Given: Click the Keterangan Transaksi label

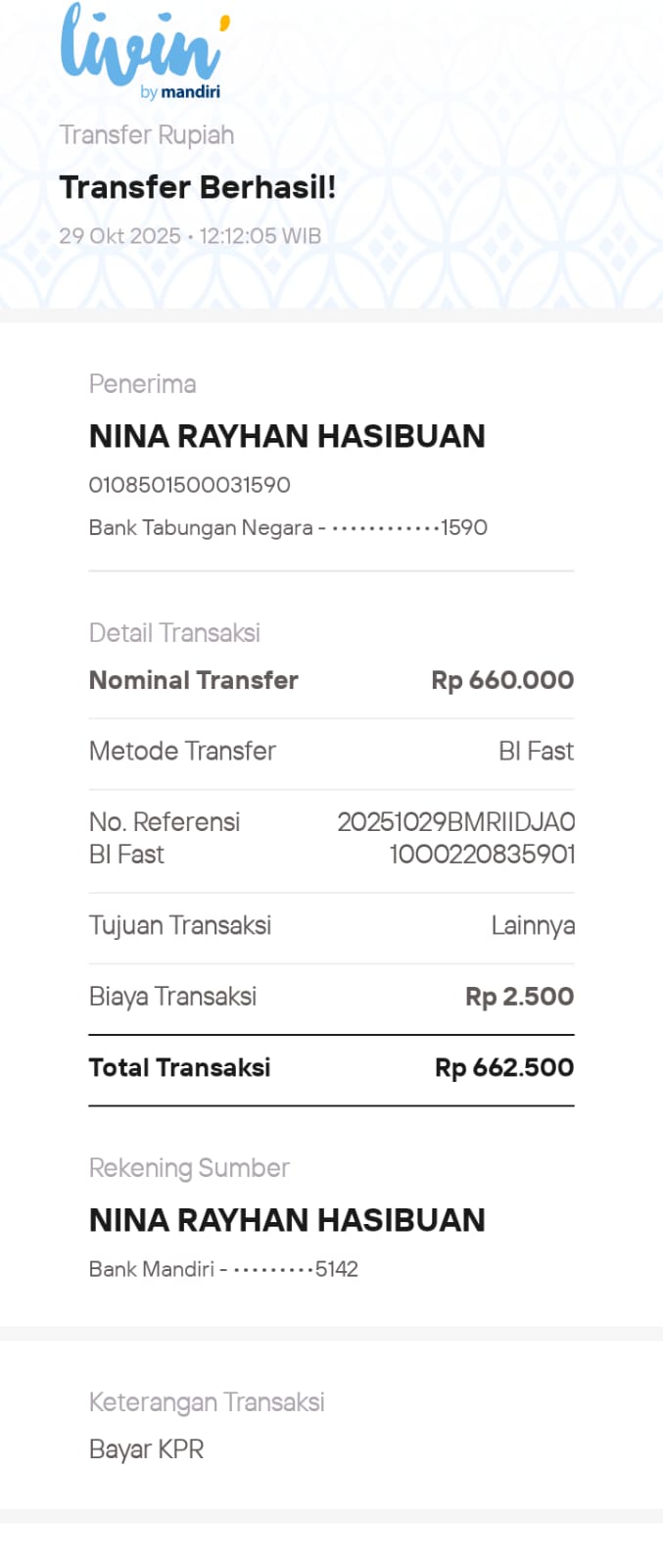Looking at the screenshot, I should (x=207, y=1402).
